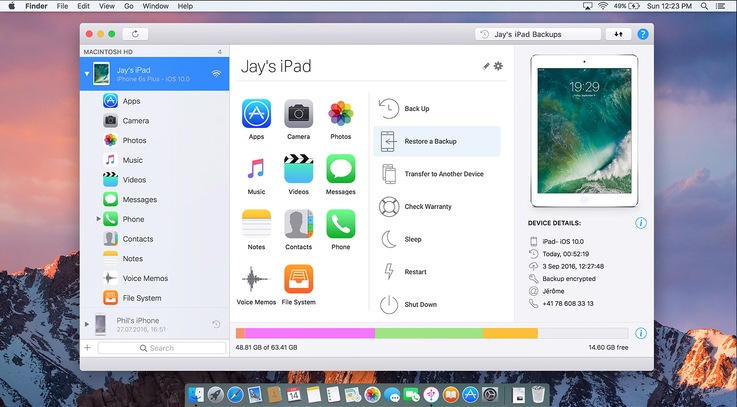
Task: Click the sidebar Search field
Action: click(162, 348)
